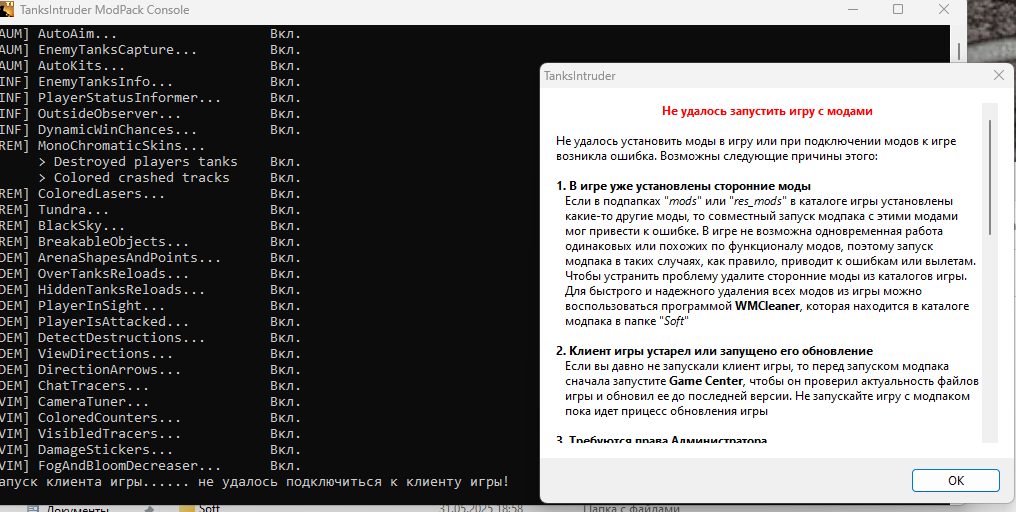
Task: Click the red error heading in dialog
Action: 767,111
